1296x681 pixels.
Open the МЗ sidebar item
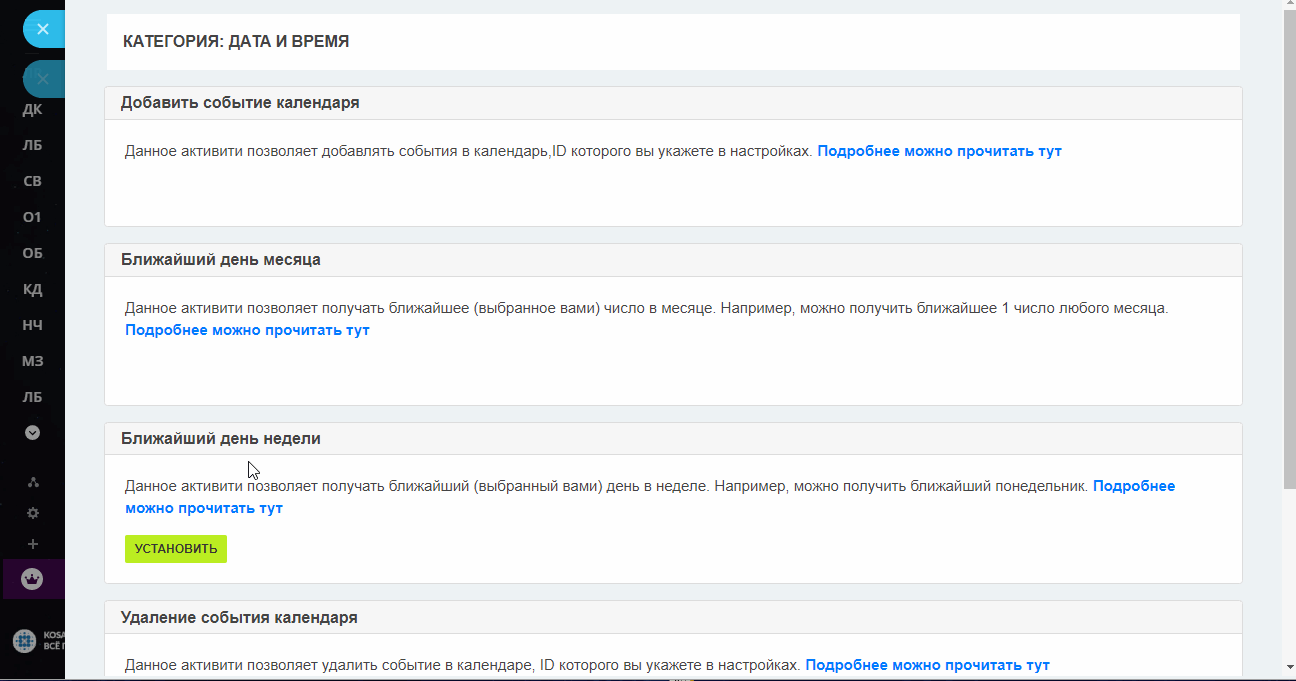(32, 361)
